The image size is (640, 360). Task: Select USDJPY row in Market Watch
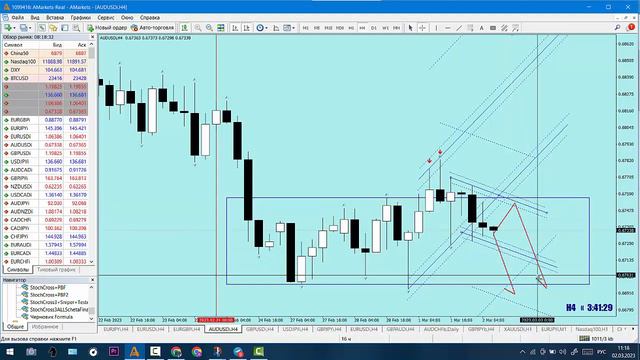(45, 162)
